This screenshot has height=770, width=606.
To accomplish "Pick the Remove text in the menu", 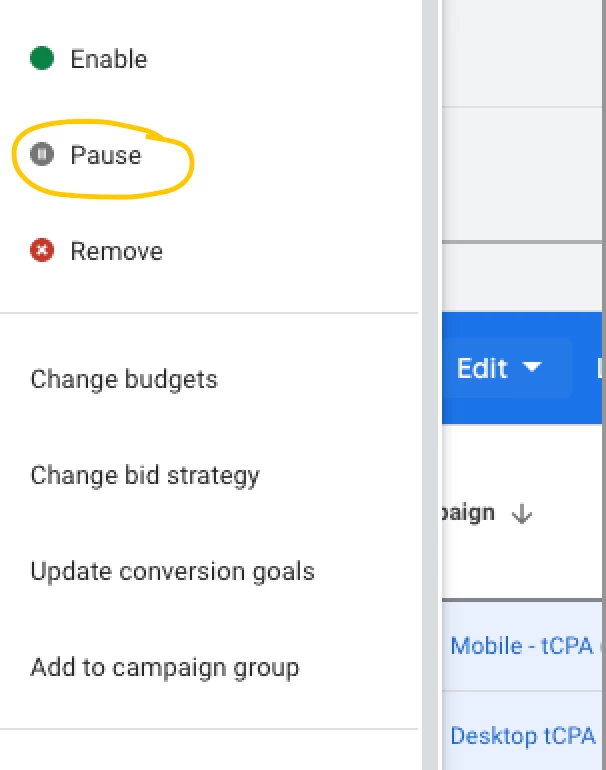I will click(x=116, y=251).
